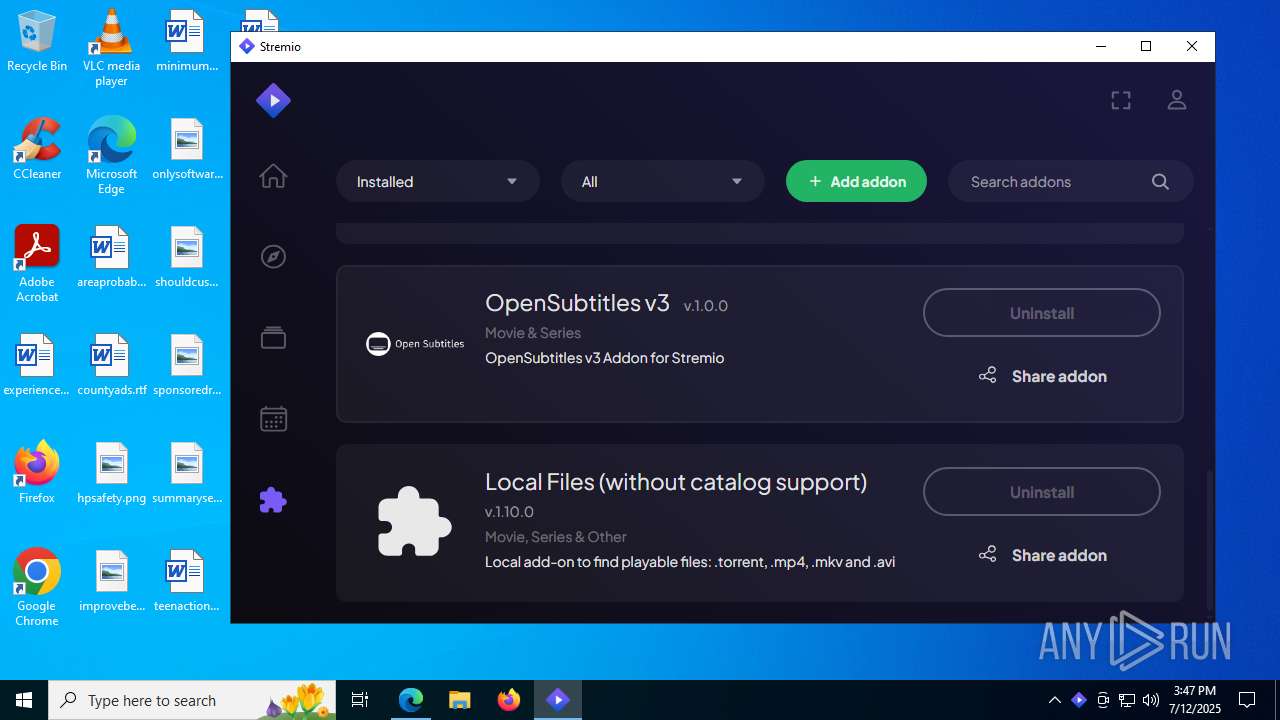Screen dimensions: 1280x720
Task: Open File Explorer from taskbar
Action: 459,700
